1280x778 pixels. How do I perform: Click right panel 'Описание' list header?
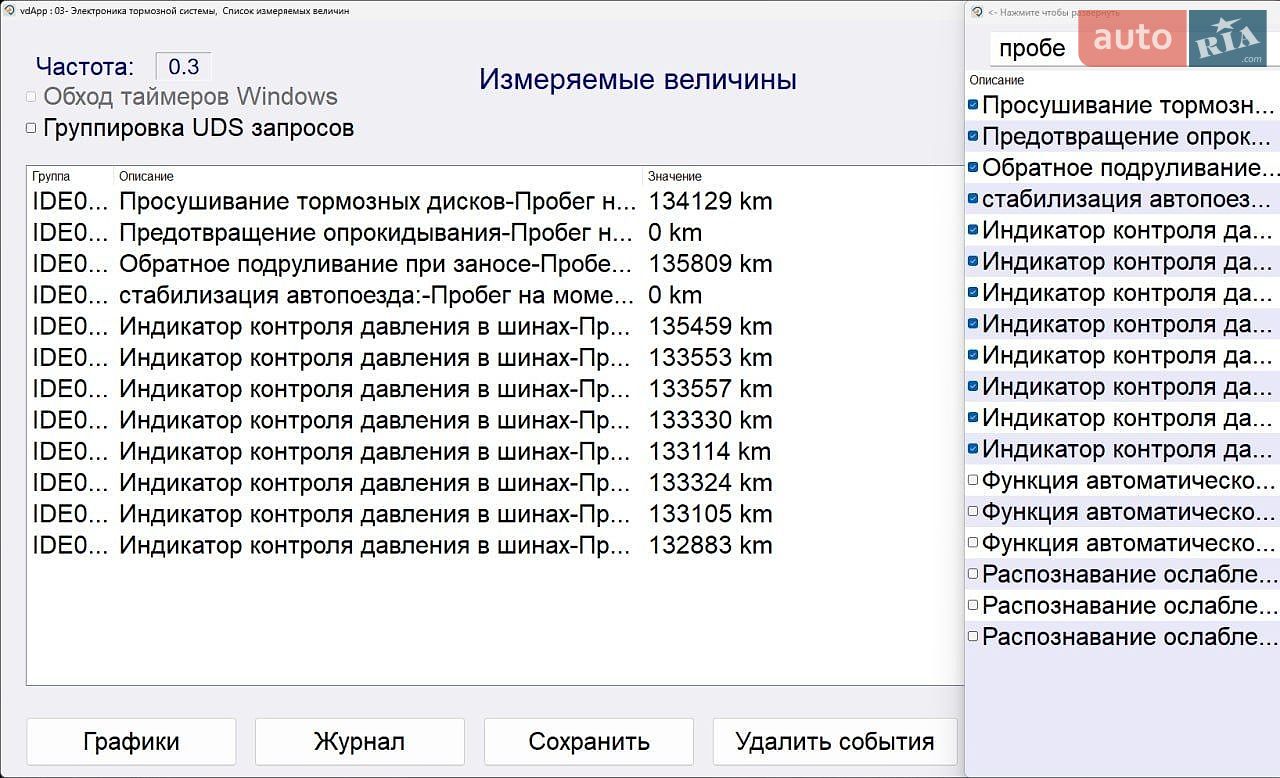click(x=1121, y=80)
